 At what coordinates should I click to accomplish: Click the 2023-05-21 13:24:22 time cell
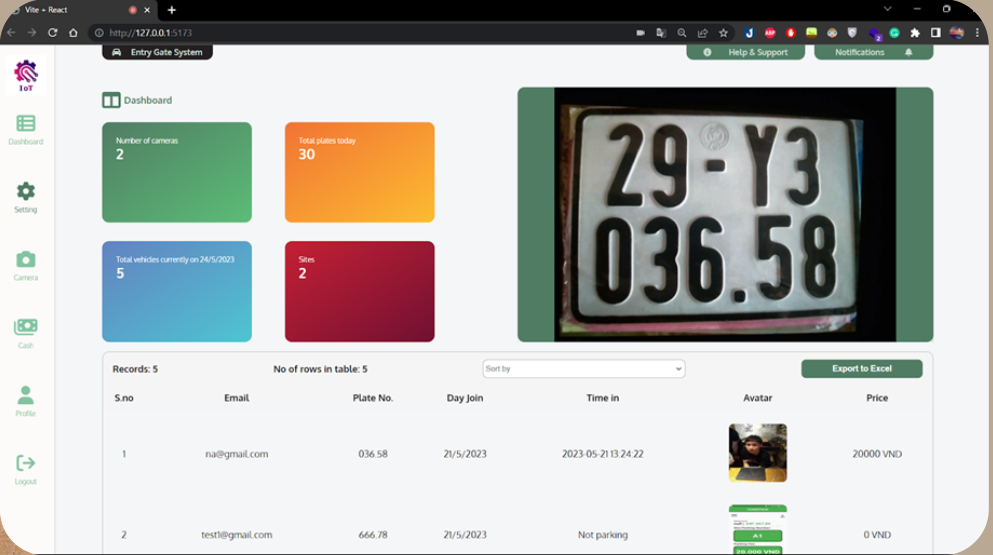(602, 454)
